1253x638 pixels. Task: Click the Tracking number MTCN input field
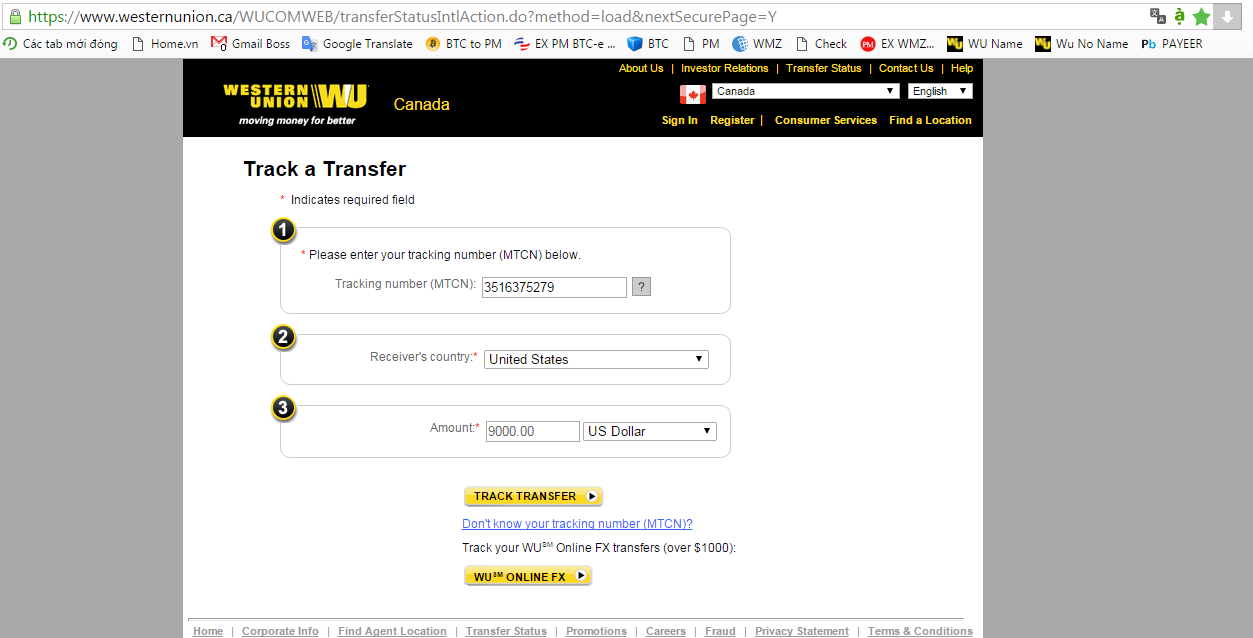tap(554, 287)
